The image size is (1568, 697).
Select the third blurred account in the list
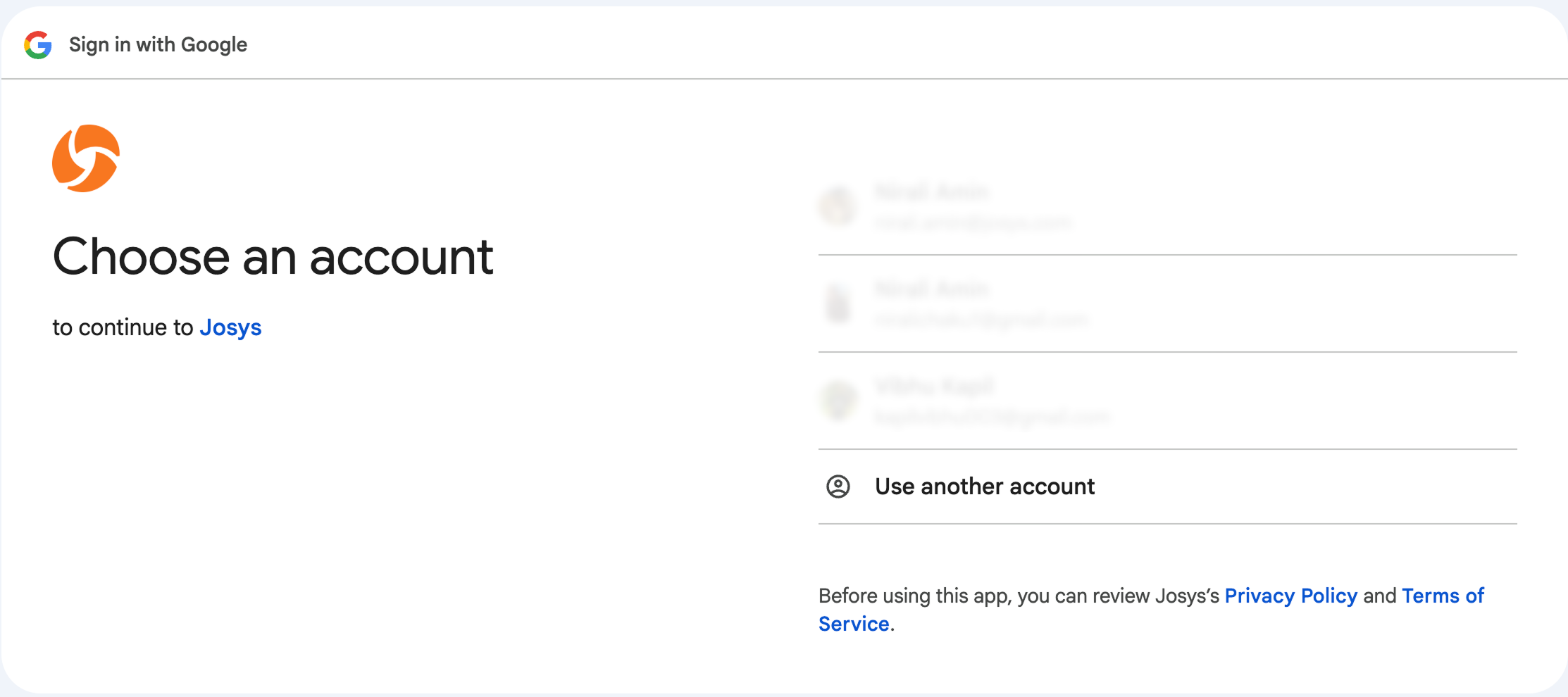tap(1167, 401)
